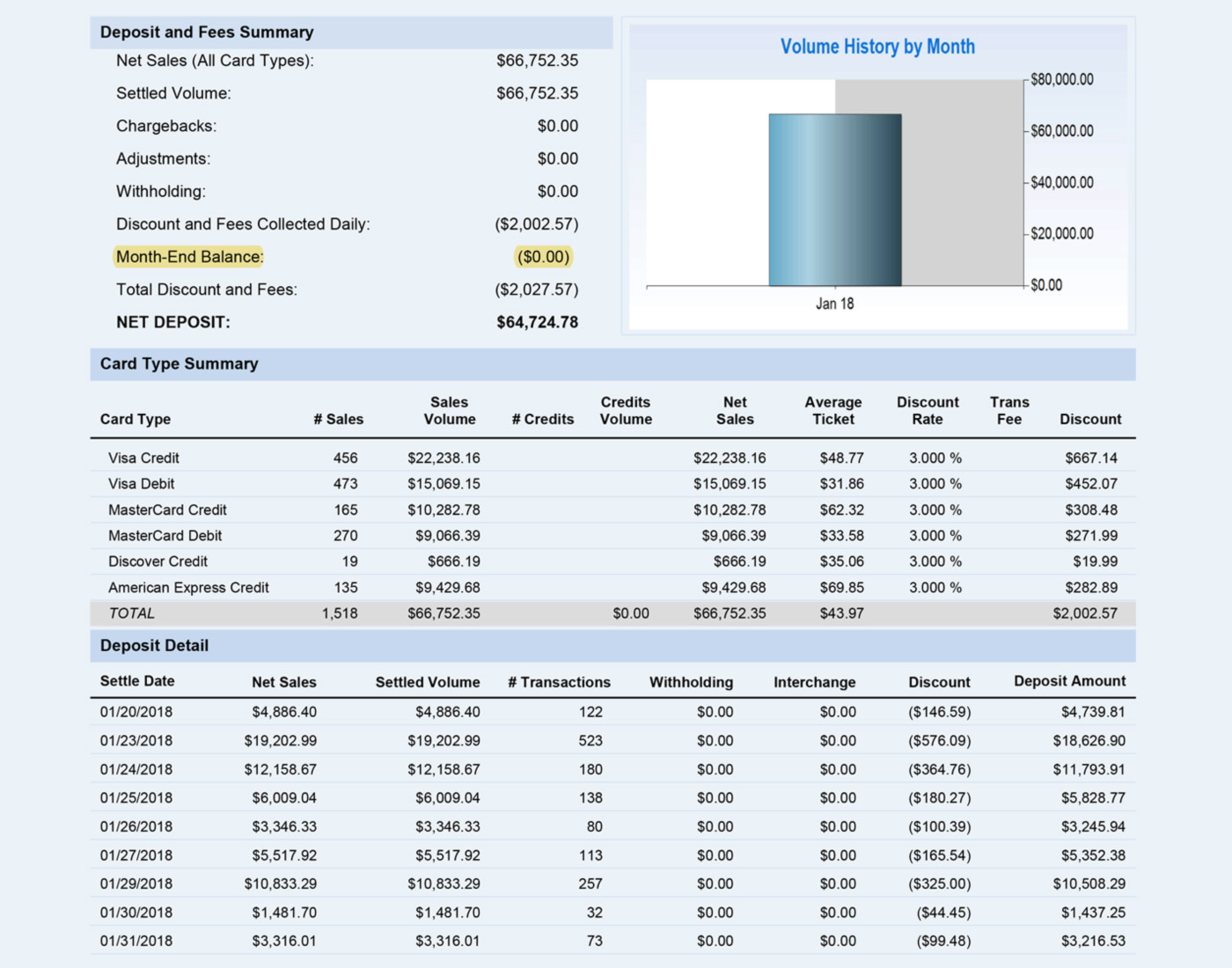This screenshot has height=968, width=1232.
Task: Click the Card Type Summary heading
Action: point(179,364)
